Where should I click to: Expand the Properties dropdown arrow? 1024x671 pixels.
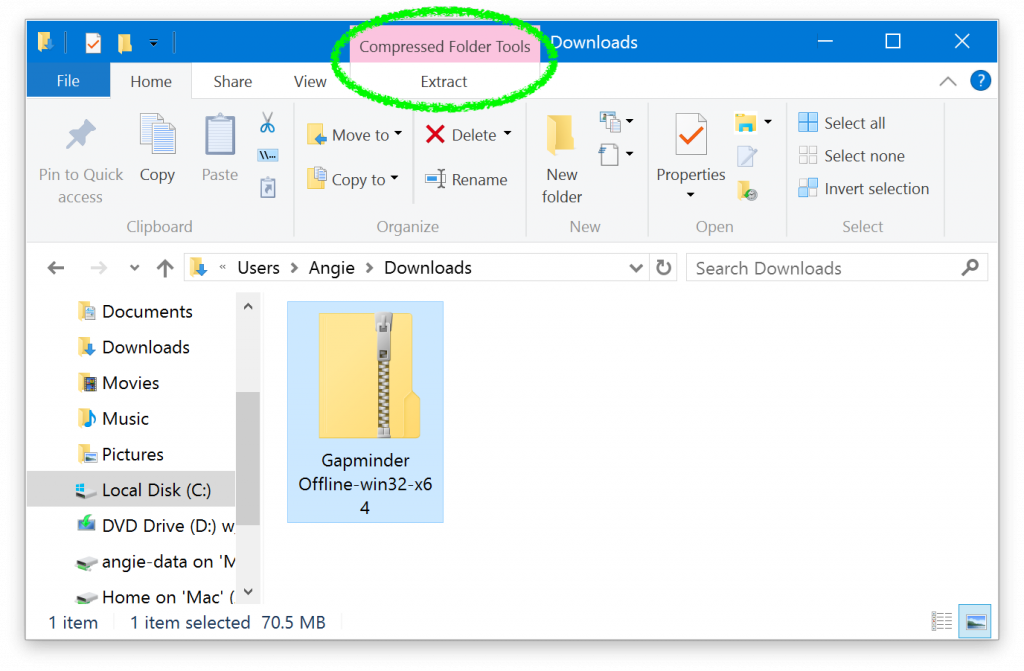click(690, 195)
